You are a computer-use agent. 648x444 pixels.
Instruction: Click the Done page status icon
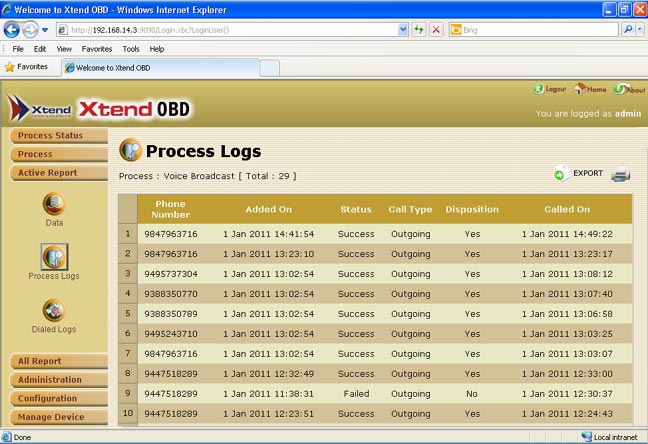(x=6, y=437)
